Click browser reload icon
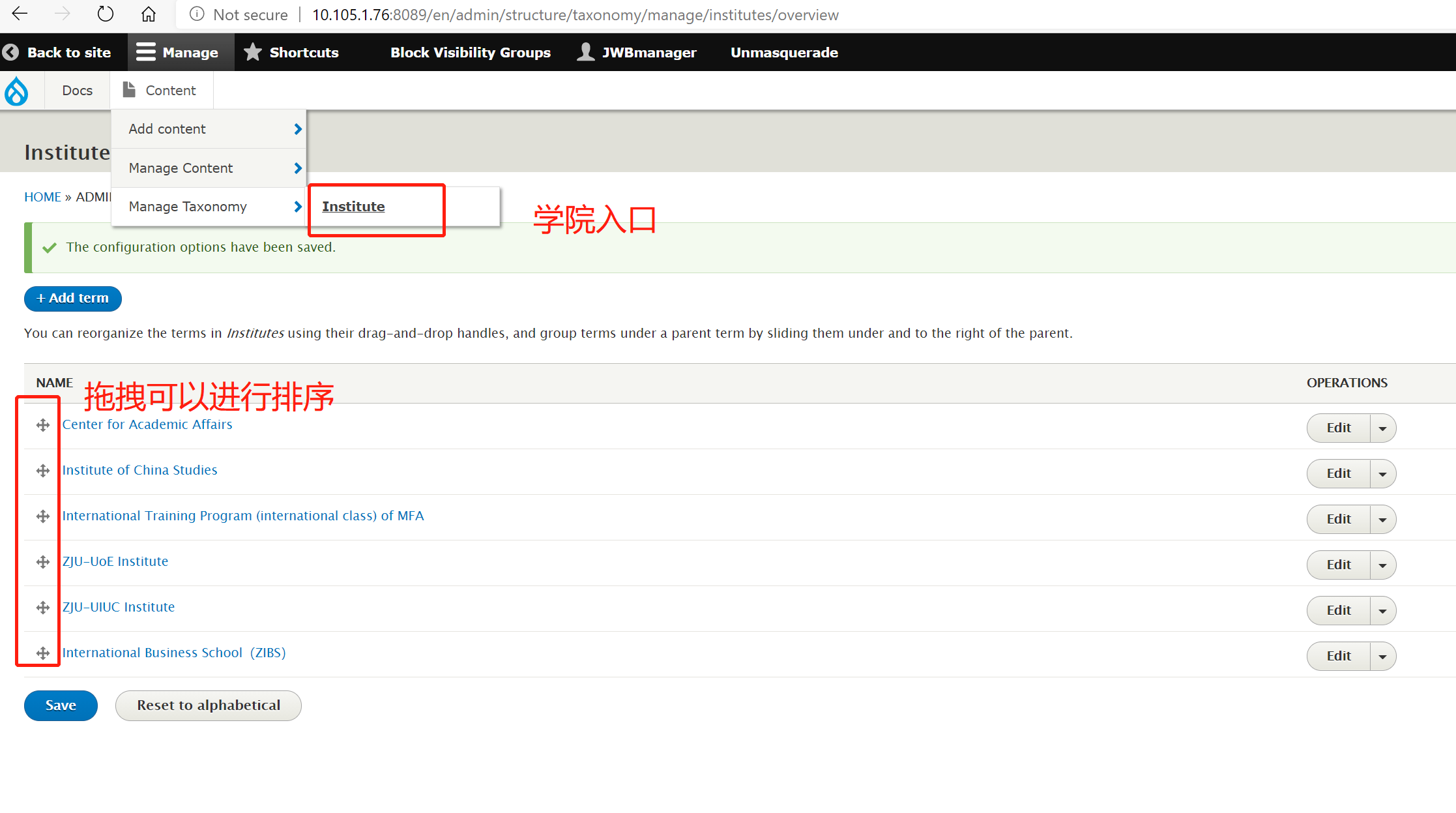Viewport: 1456px width, 813px height. [x=105, y=14]
